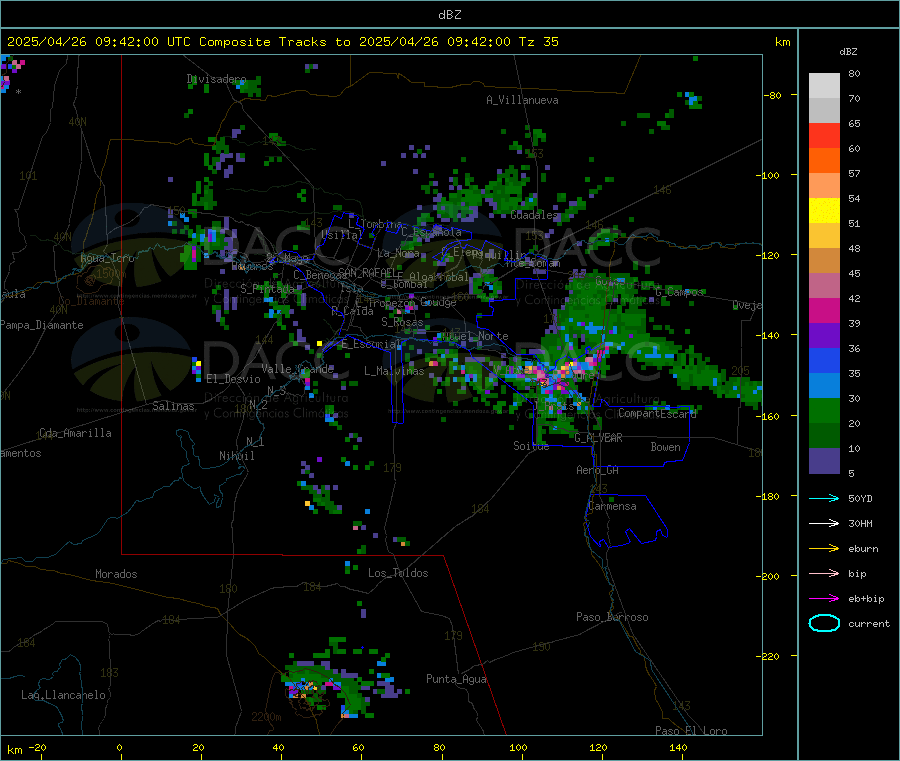This screenshot has height=761, width=900.
Task: Pick the red 60-65 dBZ color swatch
Action: pos(824,135)
